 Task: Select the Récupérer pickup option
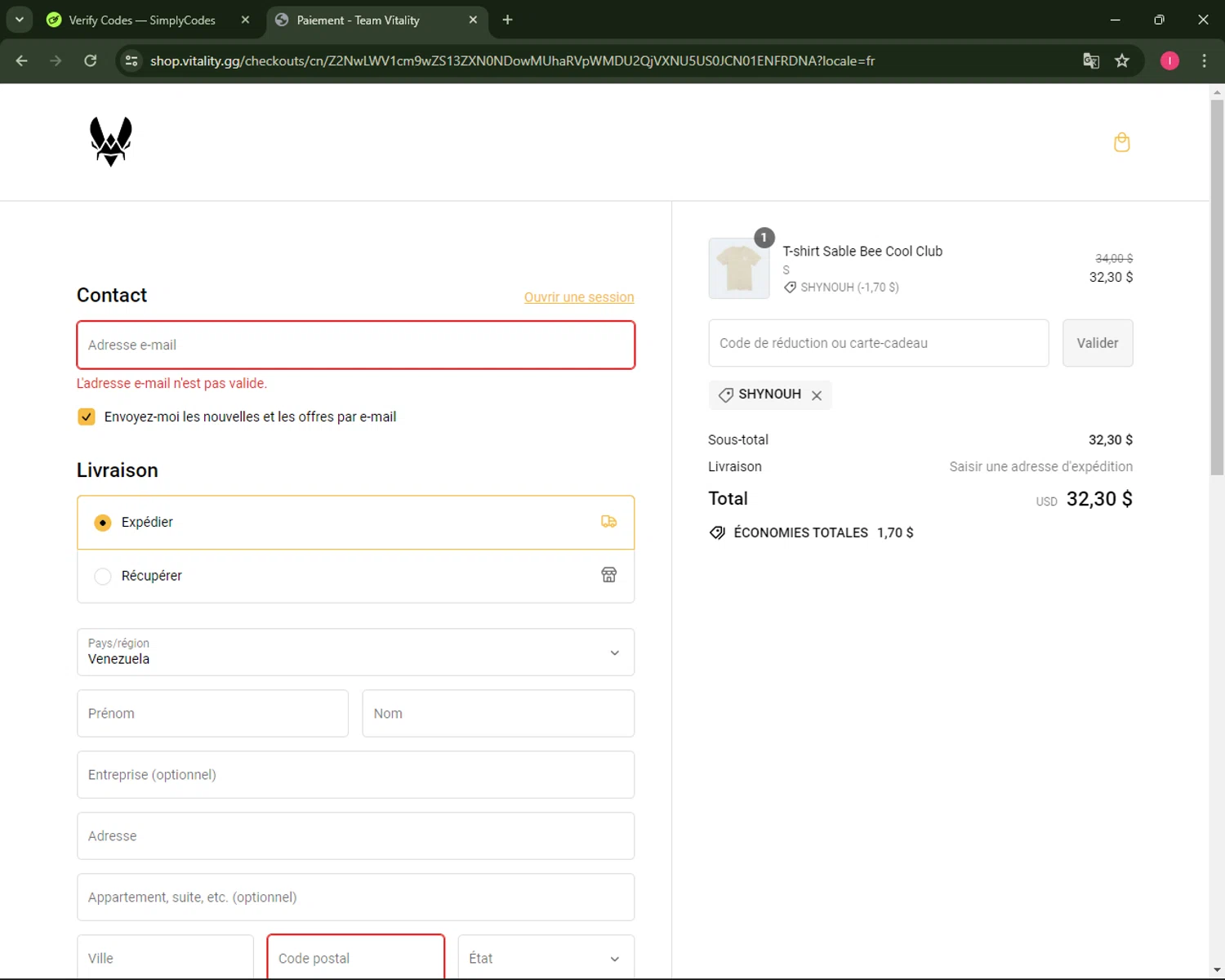point(103,577)
